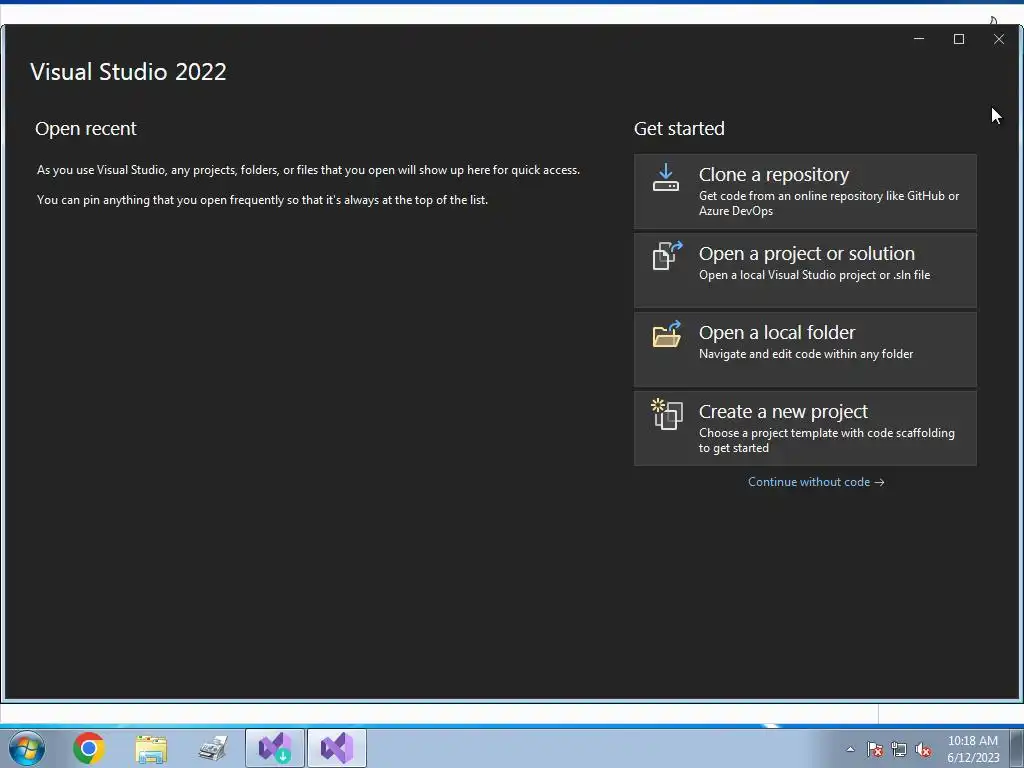Maximize the Visual Studio 2022 window

click(959, 39)
